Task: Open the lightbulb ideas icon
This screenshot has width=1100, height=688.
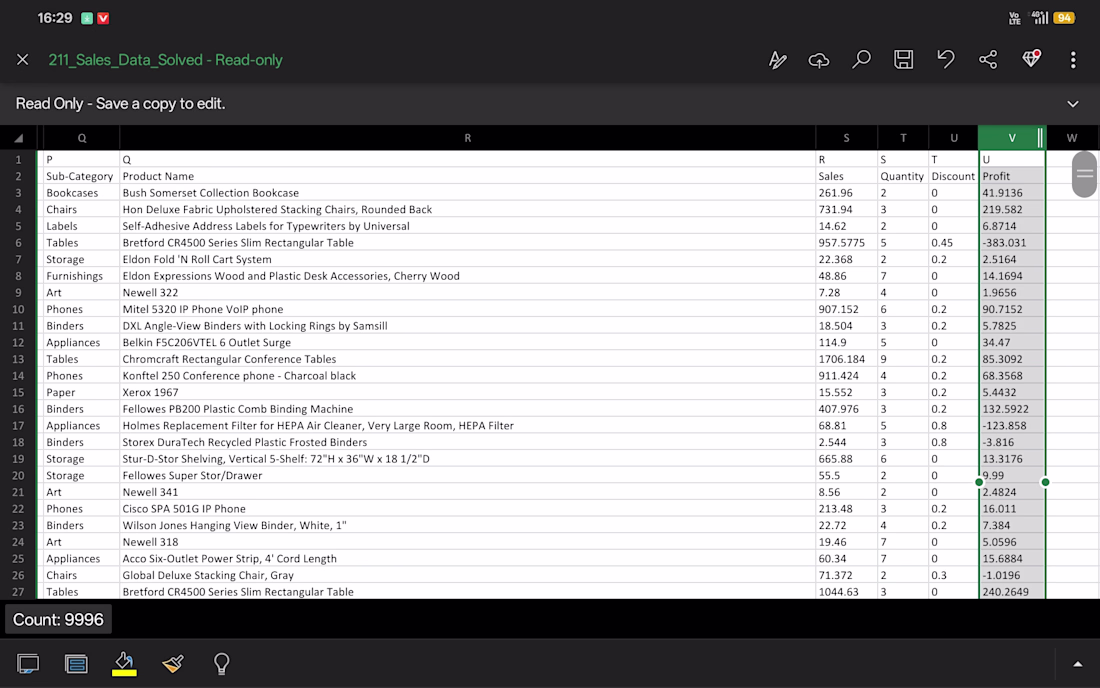Action: click(x=222, y=663)
